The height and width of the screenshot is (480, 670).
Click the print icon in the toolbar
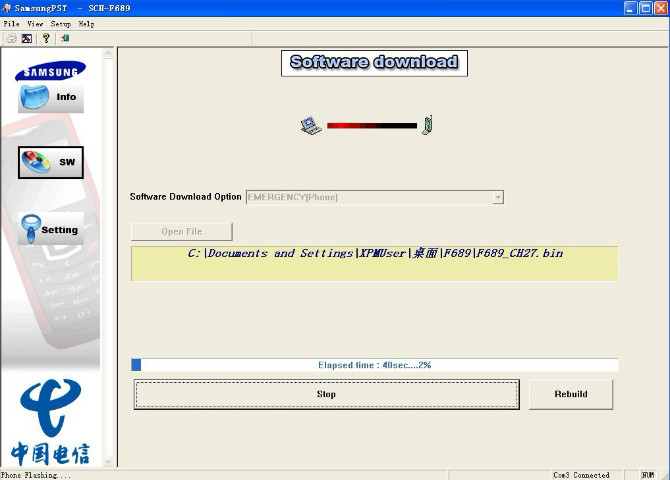(11, 38)
